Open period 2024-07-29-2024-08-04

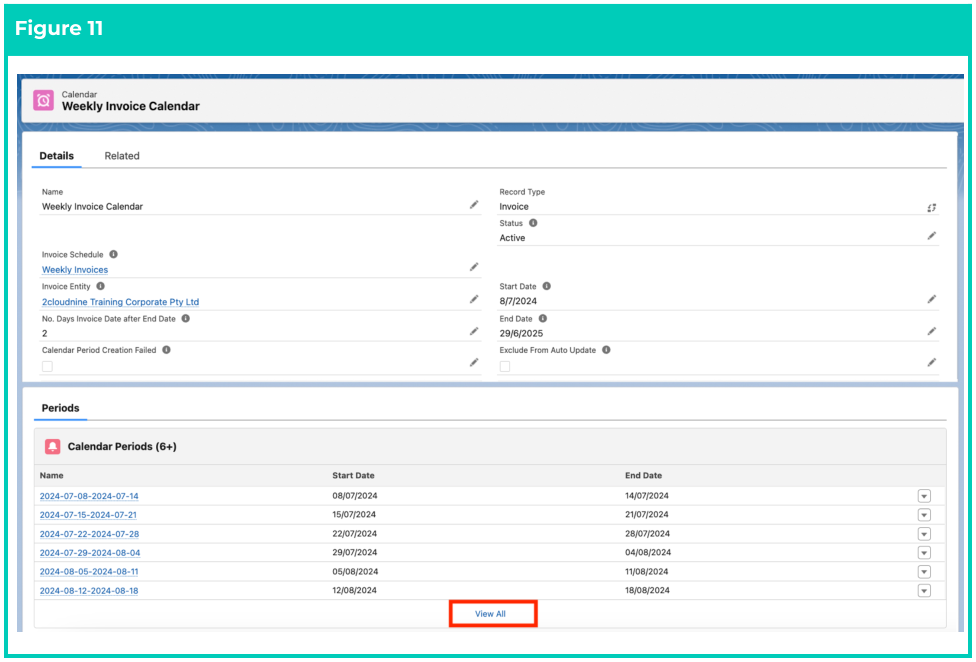point(90,552)
